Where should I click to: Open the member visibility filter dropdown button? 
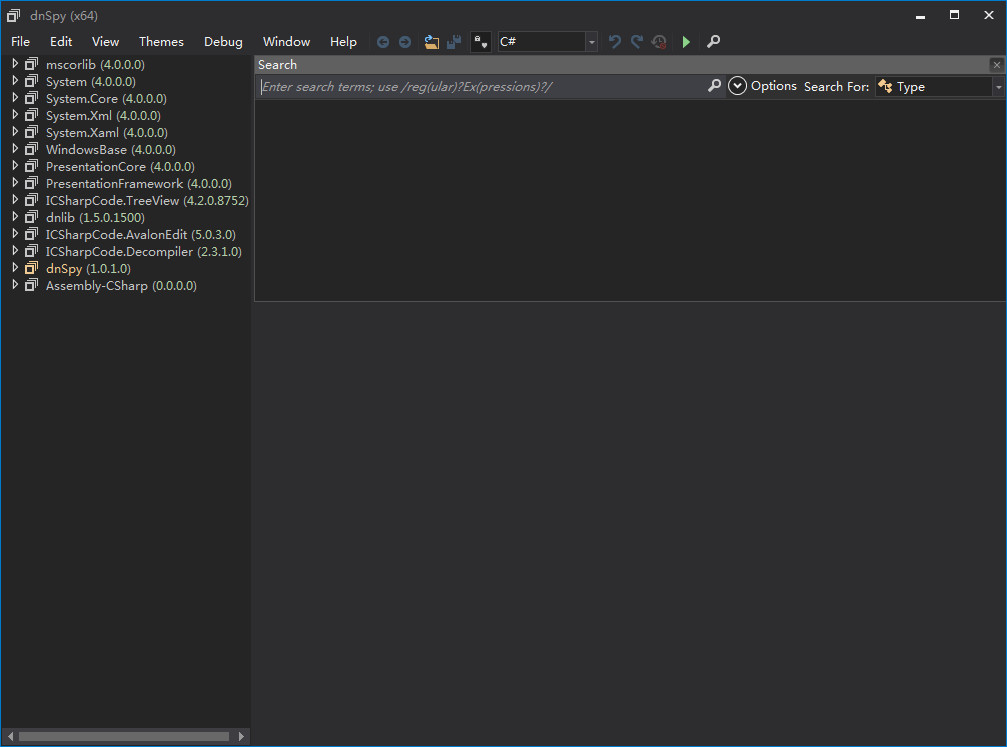point(481,42)
